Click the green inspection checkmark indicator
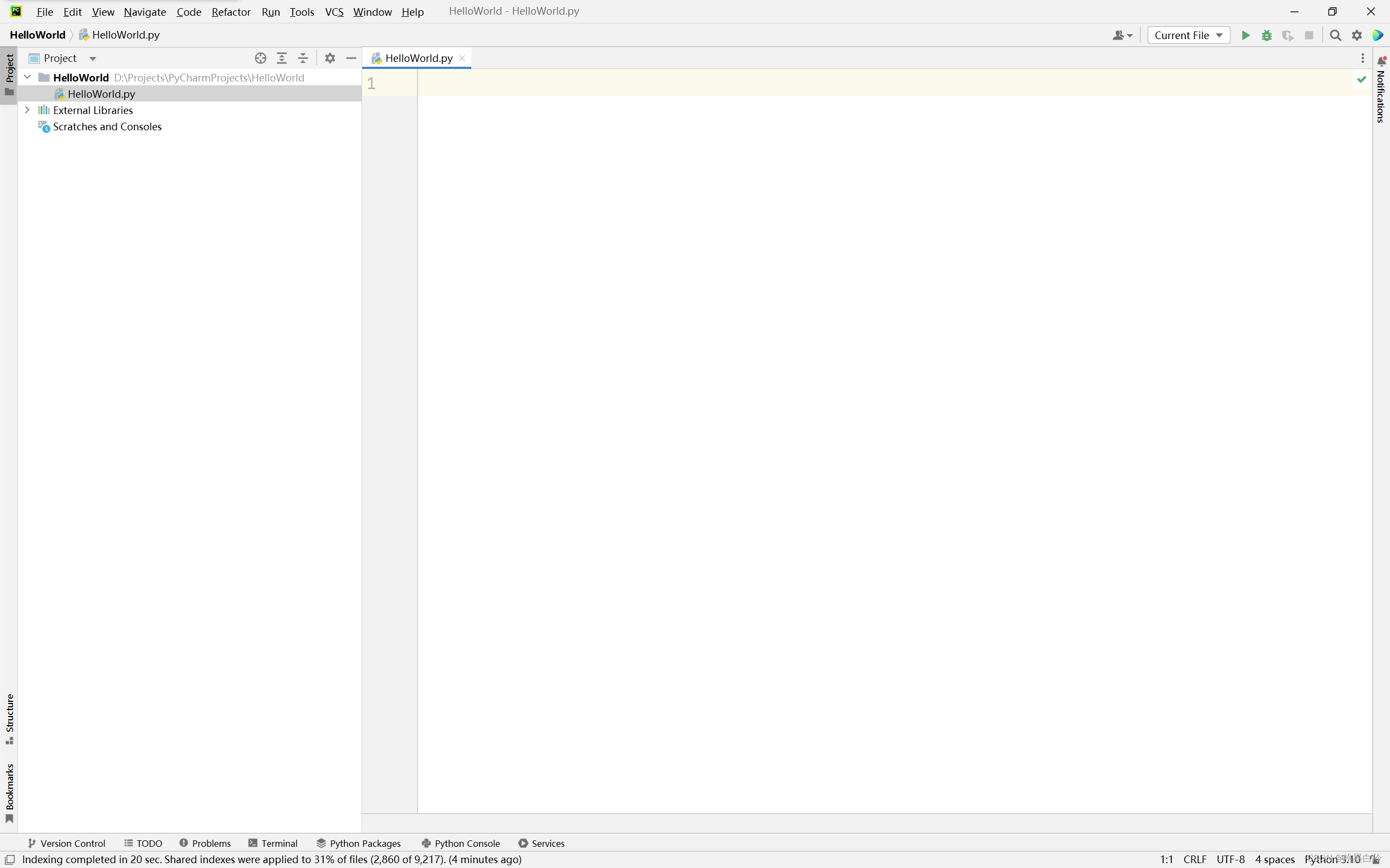 tap(1361, 79)
